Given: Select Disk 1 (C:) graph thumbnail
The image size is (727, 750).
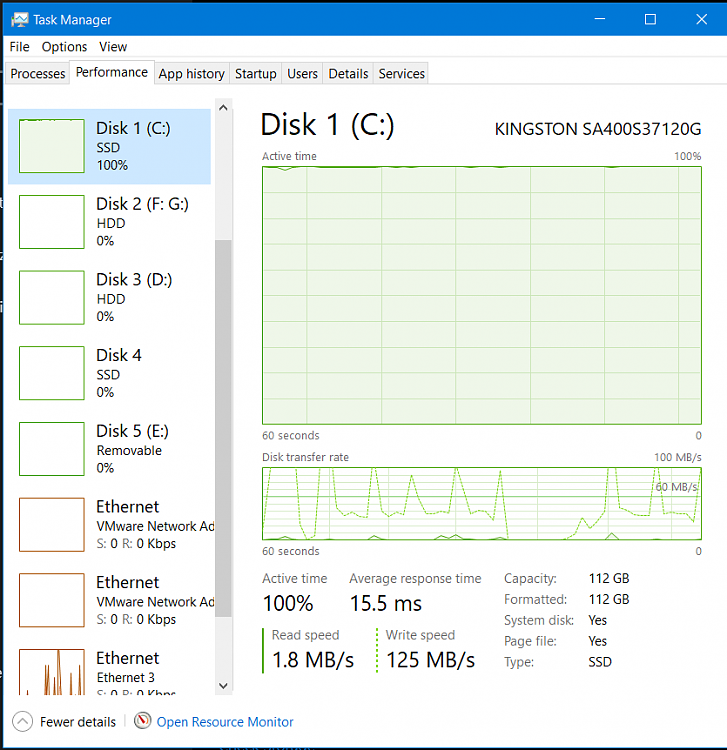Looking at the screenshot, I should (x=52, y=146).
